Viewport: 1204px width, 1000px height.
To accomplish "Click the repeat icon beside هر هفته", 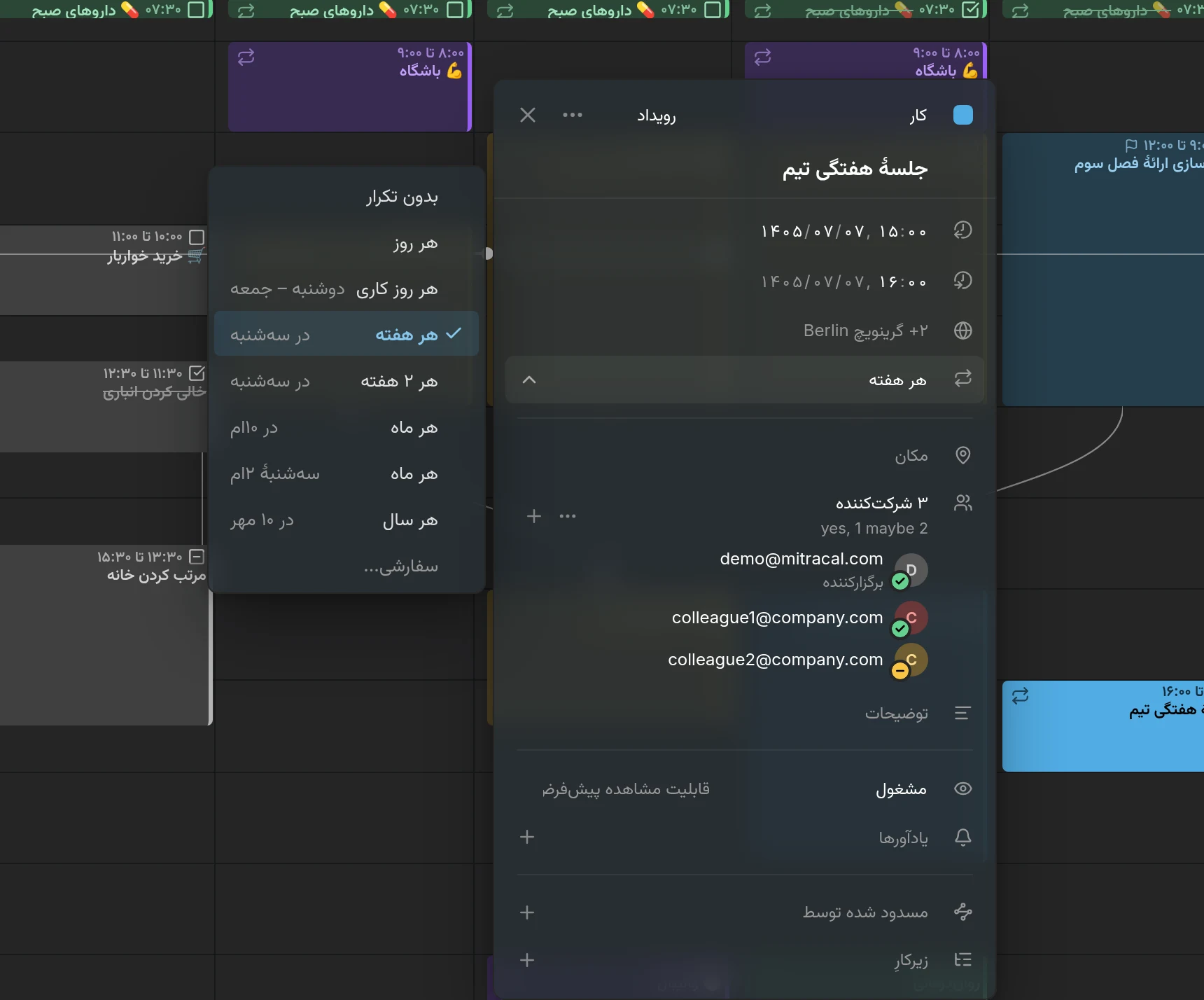I will 963,379.
